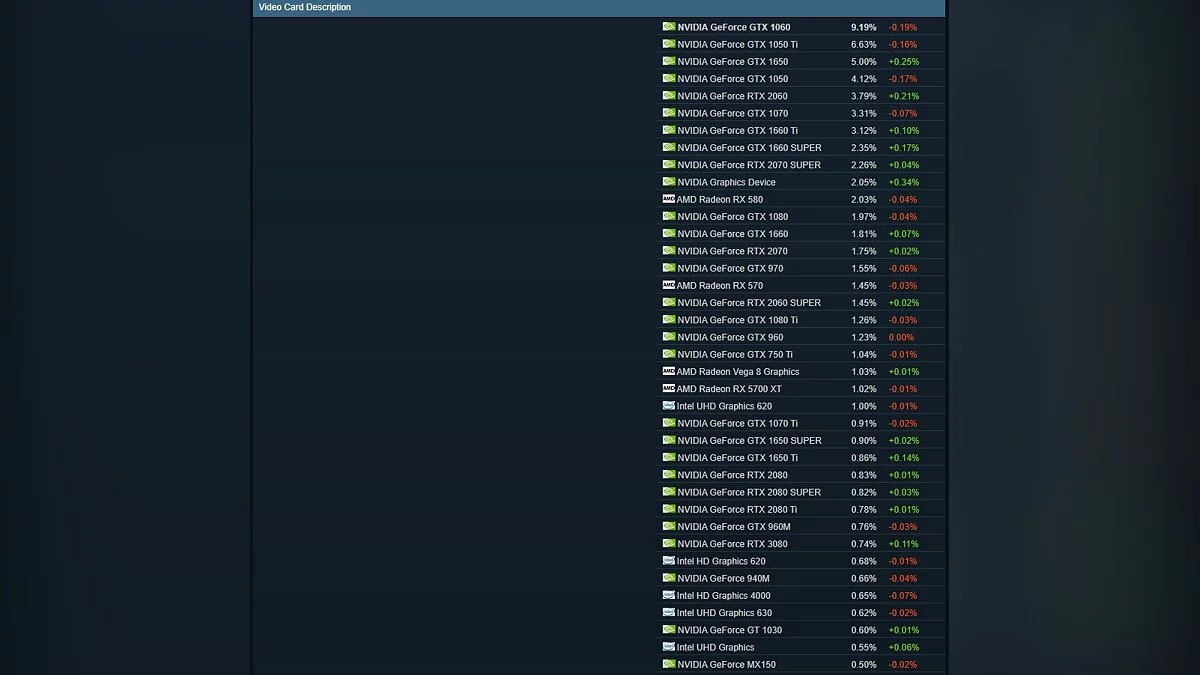Screen dimensions: 1200x675
Task: Click the NVIDIA logo beside GTX 1070
Action: pyautogui.click(x=669, y=113)
